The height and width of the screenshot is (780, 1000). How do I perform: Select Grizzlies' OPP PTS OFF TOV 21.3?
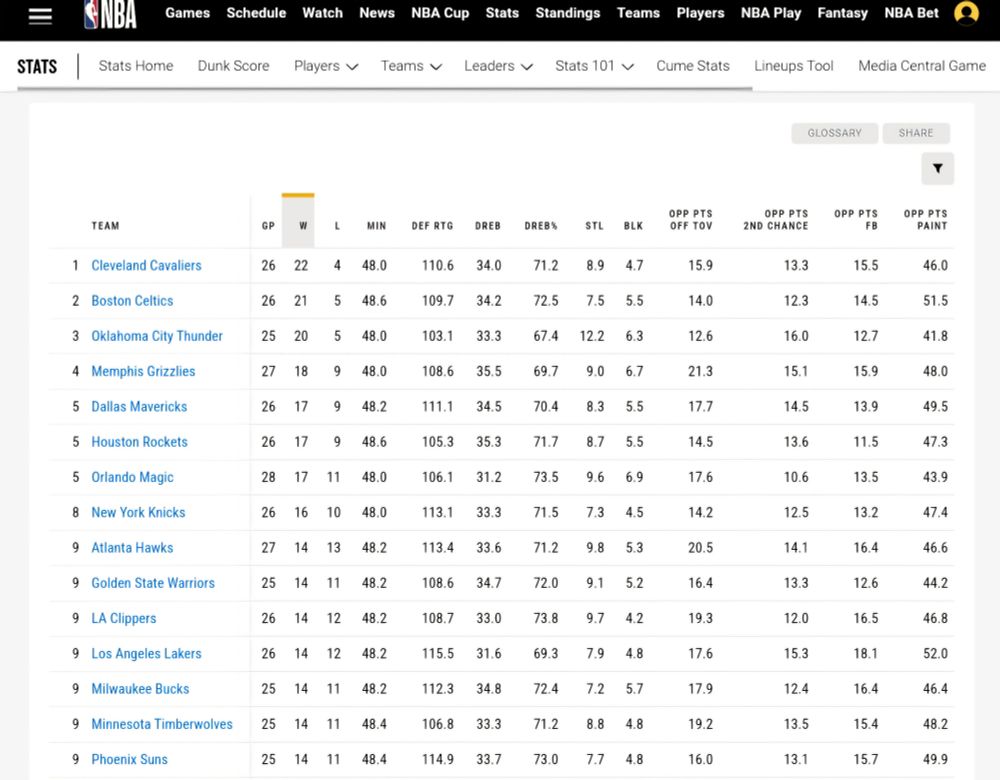[x=700, y=371]
